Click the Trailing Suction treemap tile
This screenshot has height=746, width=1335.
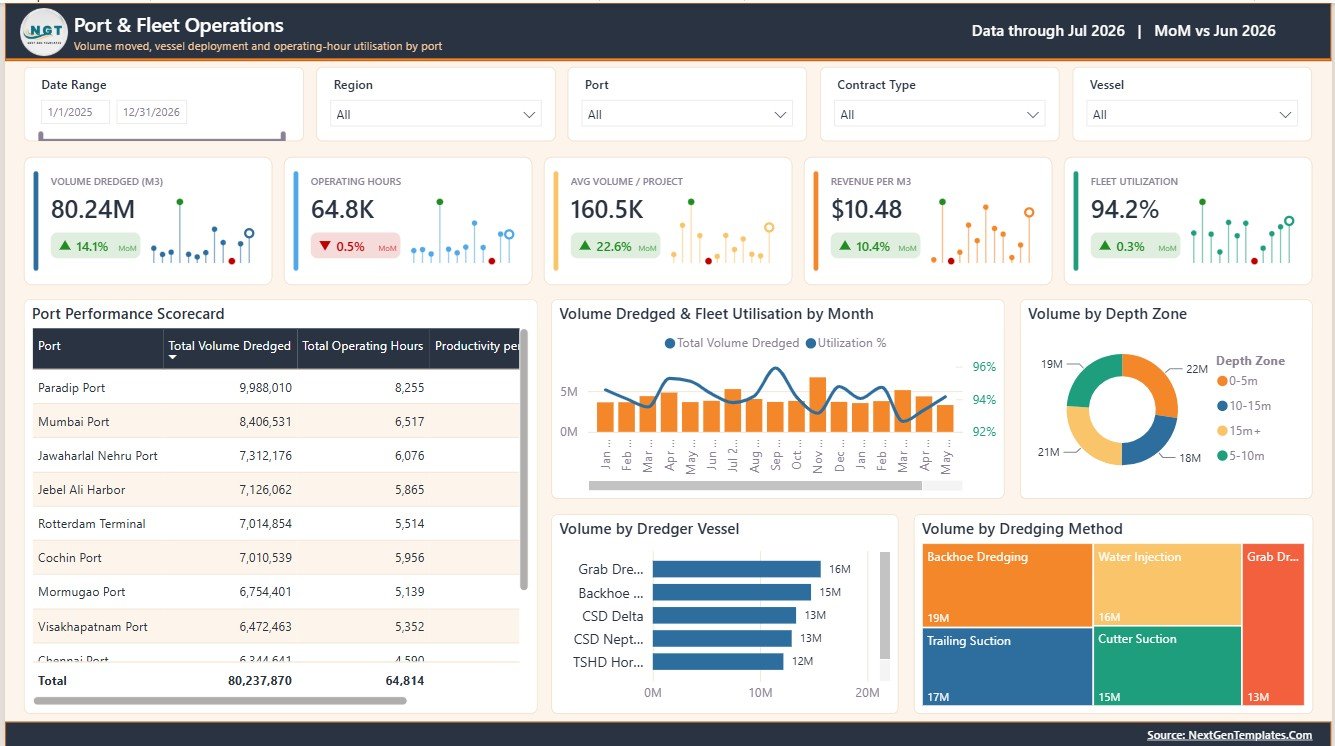(x=1007, y=666)
